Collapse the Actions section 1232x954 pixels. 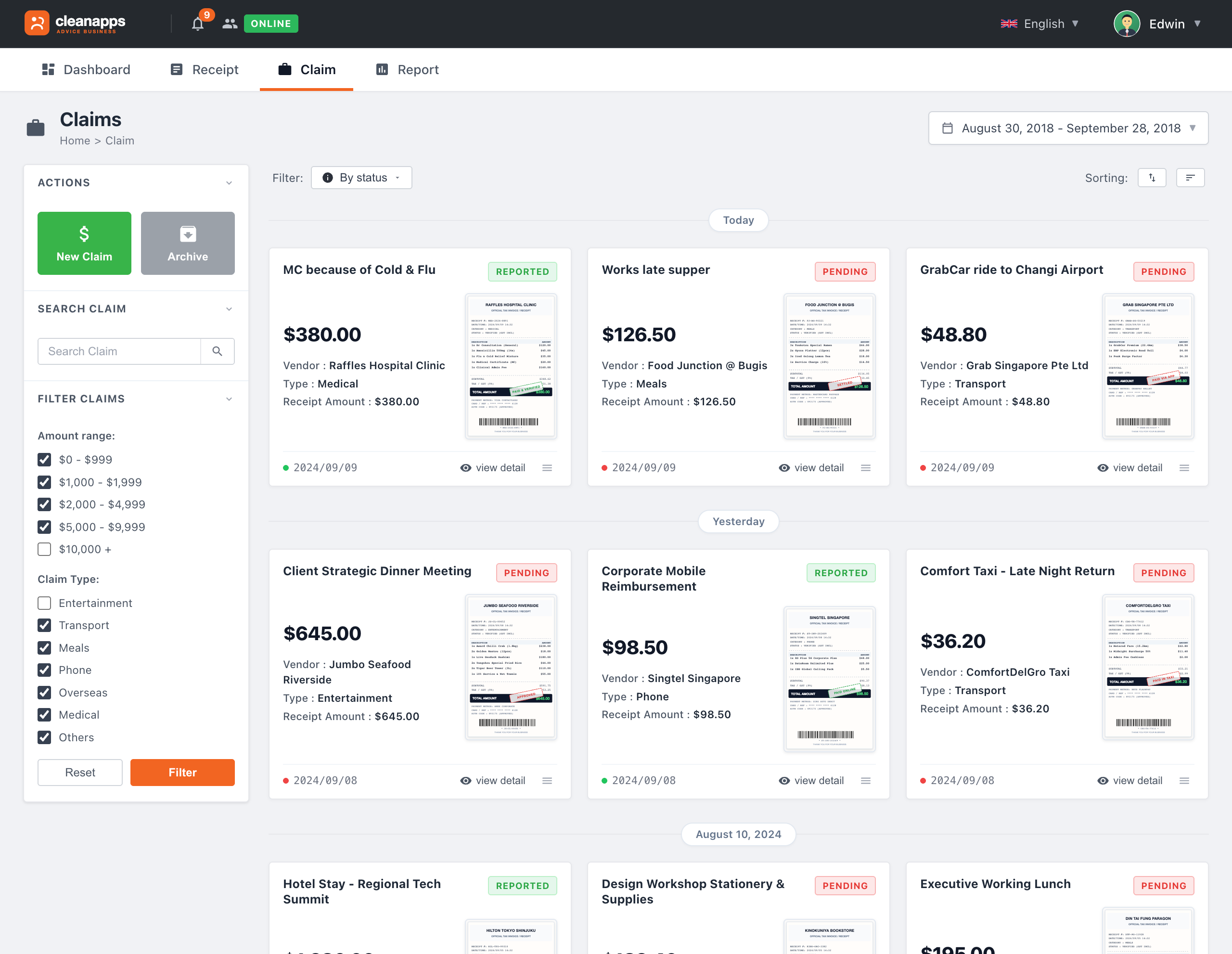(x=229, y=183)
